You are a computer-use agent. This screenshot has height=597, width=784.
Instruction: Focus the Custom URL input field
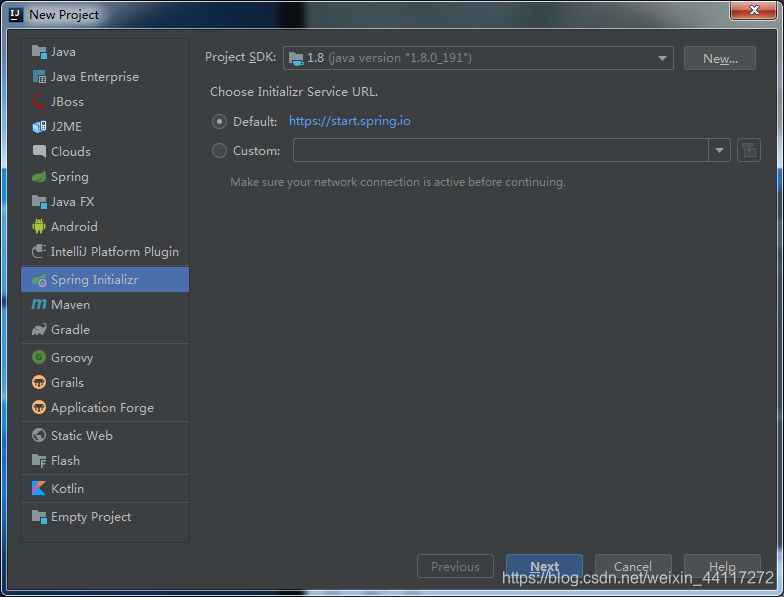(x=500, y=150)
